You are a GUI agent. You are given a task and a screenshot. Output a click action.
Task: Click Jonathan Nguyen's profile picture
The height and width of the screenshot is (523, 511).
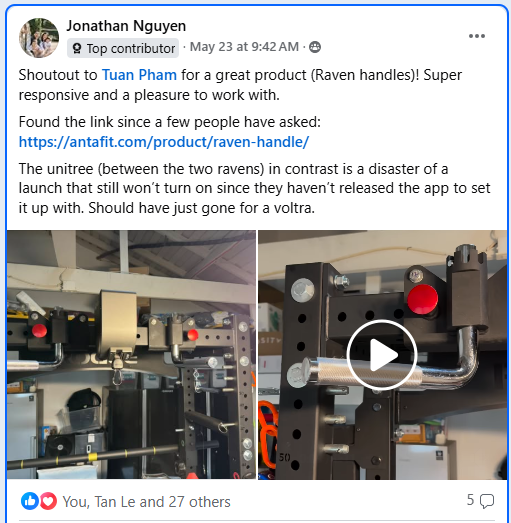coord(39,38)
